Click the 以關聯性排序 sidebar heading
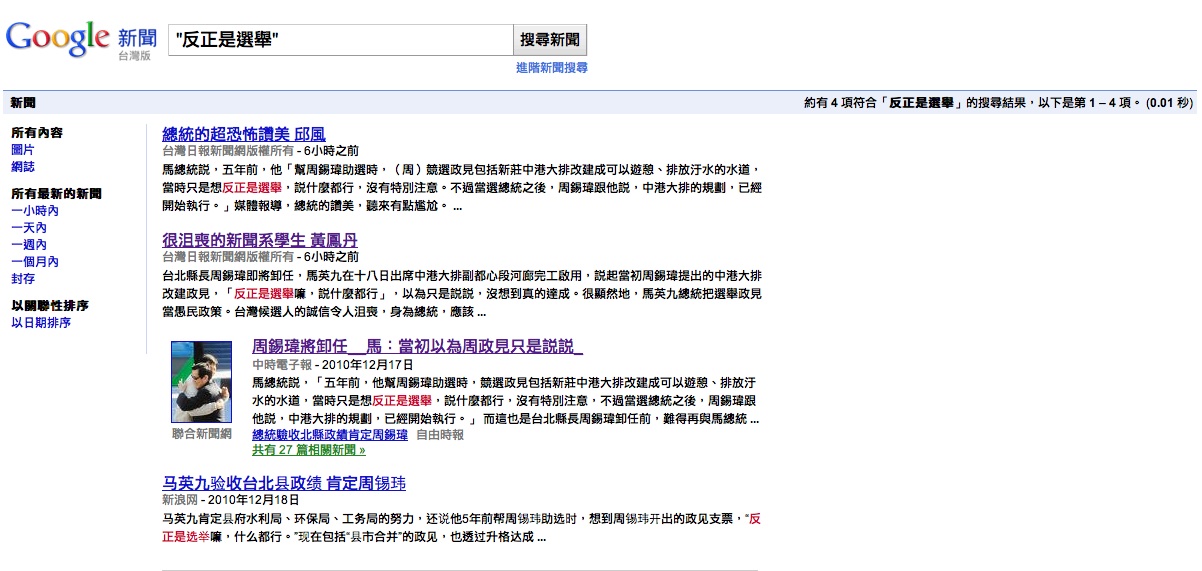The height and width of the screenshot is (571, 1202). (50, 306)
